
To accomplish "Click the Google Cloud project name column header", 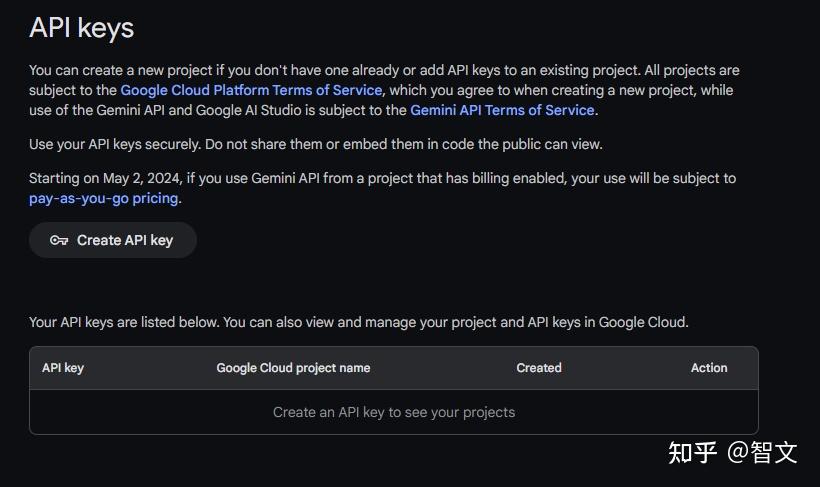I will click(293, 368).
